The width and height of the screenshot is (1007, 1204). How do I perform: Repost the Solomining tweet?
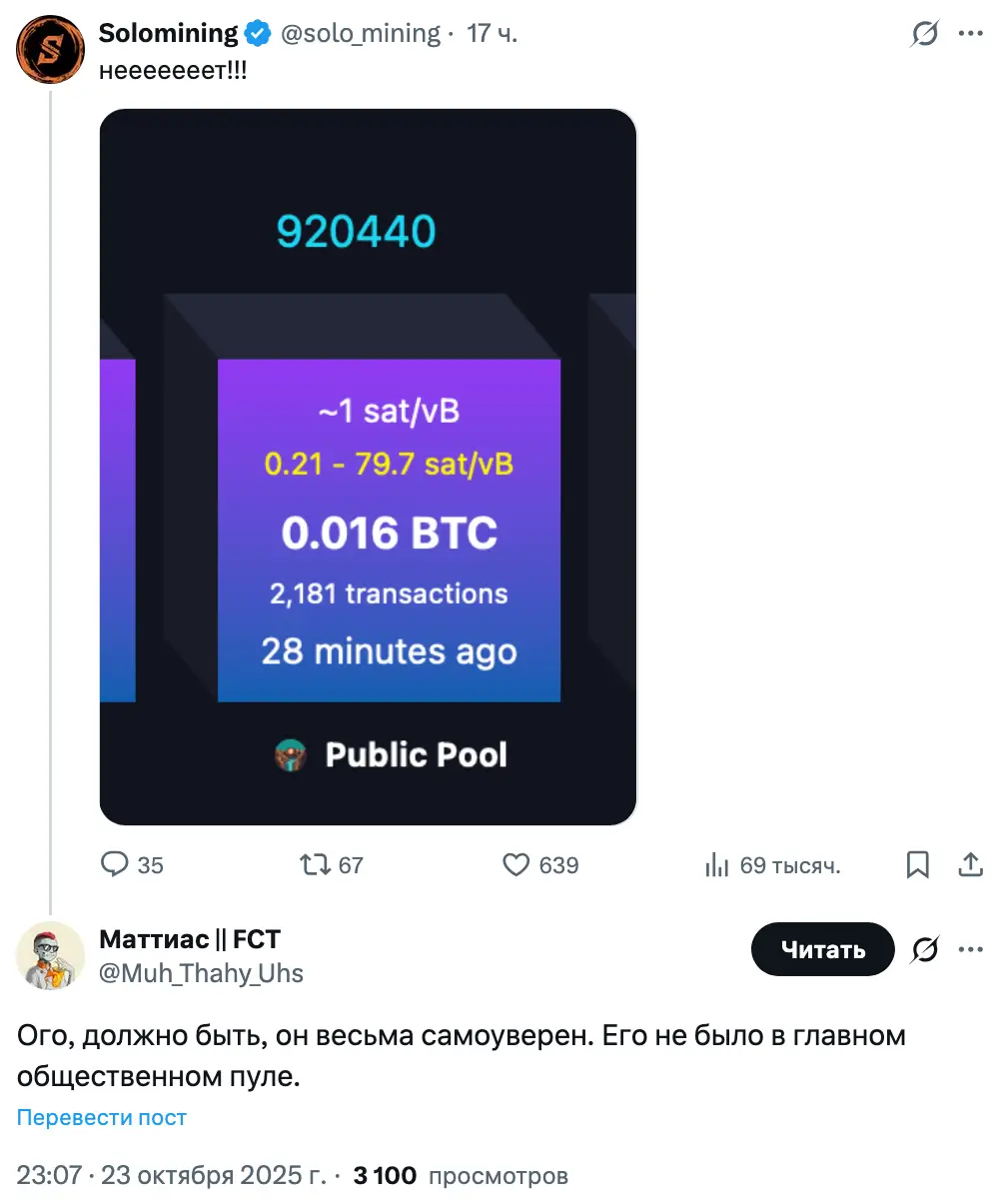coord(316,864)
